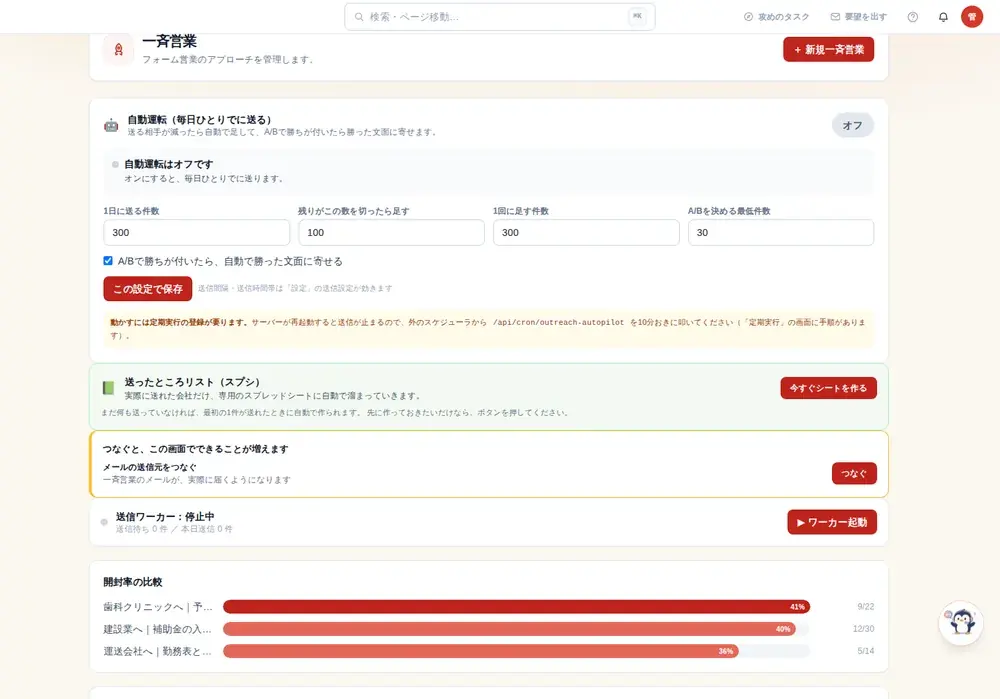Click the 開封率の比較 heading
Viewport: 1000px width, 699px height.
tap(133, 582)
